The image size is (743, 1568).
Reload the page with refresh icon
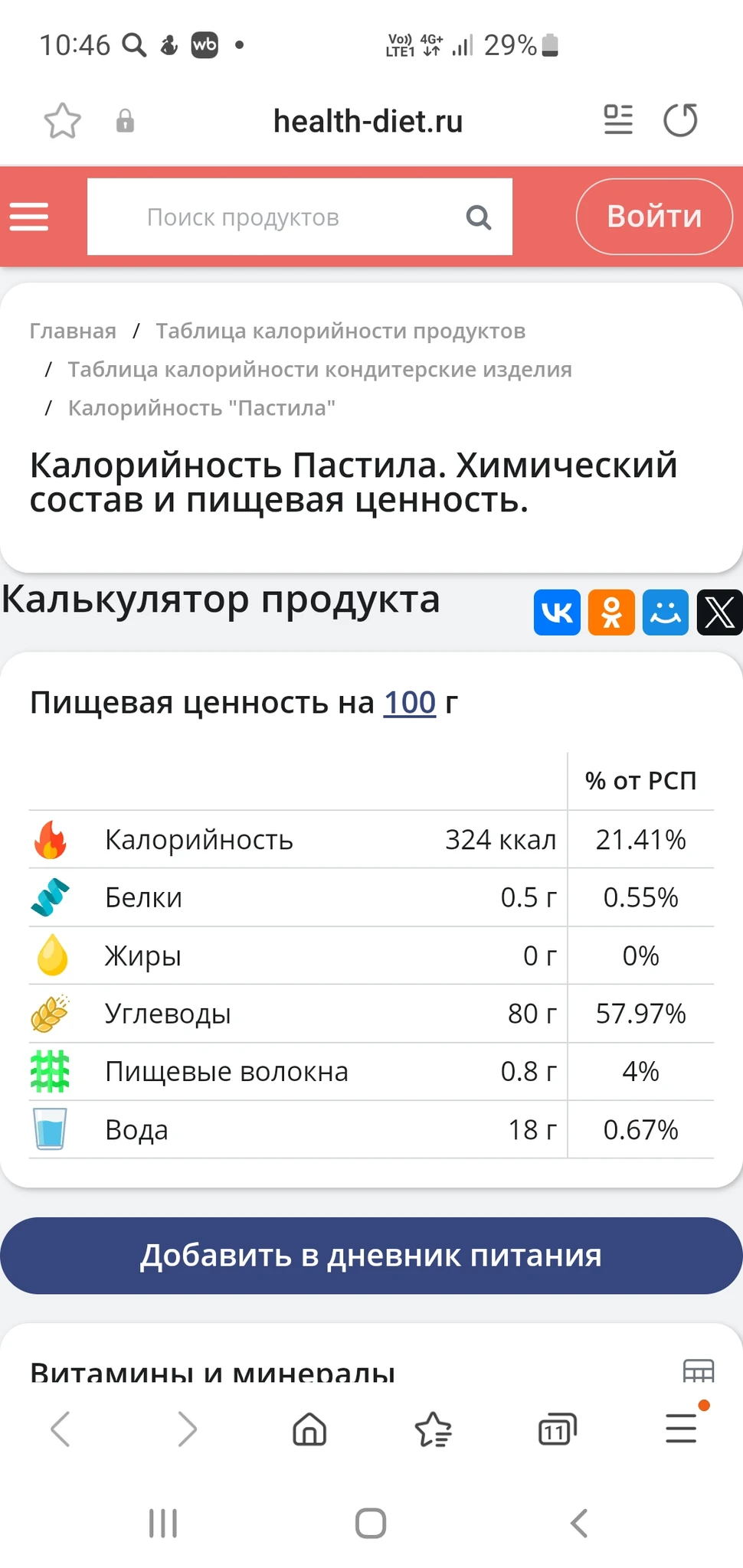point(680,120)
